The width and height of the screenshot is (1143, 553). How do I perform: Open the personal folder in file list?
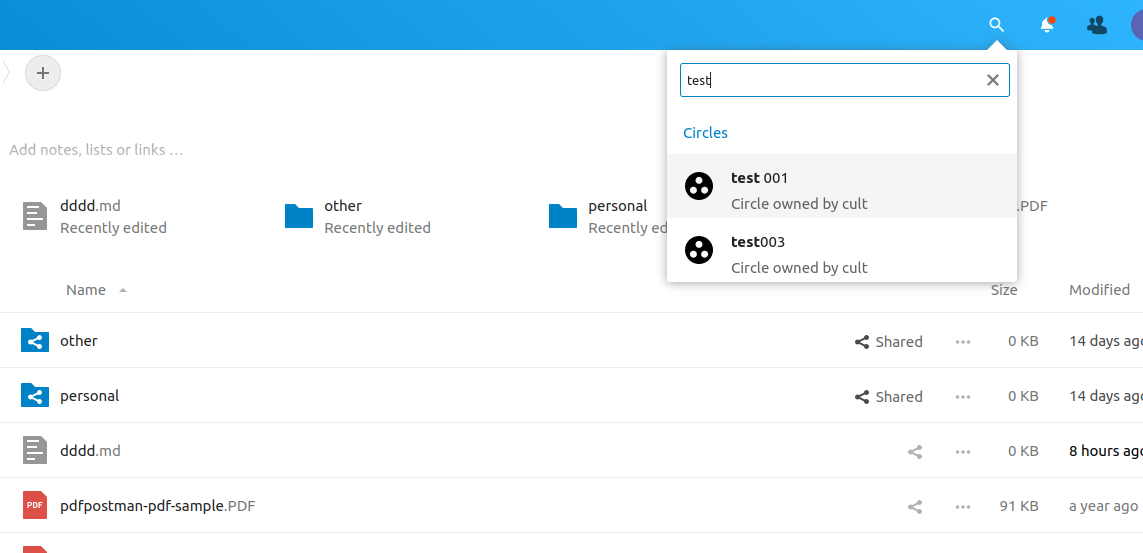click(89, 396)
